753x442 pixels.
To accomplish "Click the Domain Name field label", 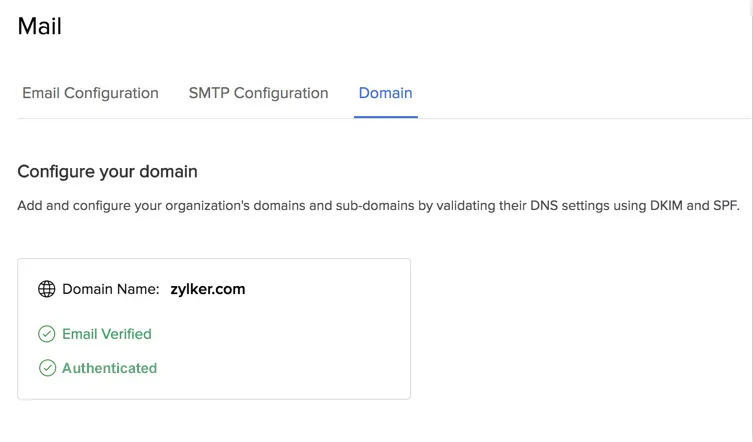I will tap(111, 289).
